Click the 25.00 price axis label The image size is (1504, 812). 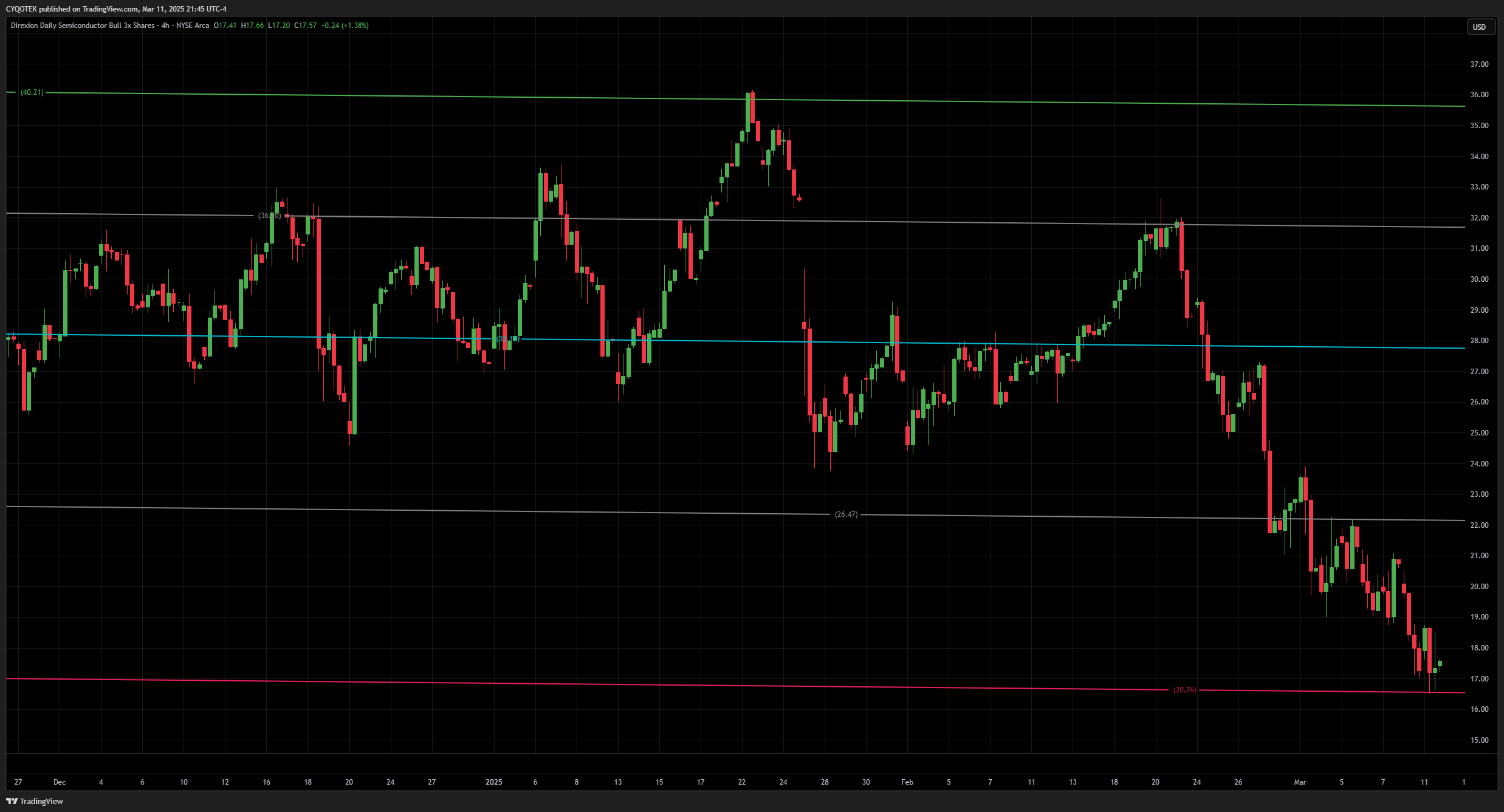1479,433
